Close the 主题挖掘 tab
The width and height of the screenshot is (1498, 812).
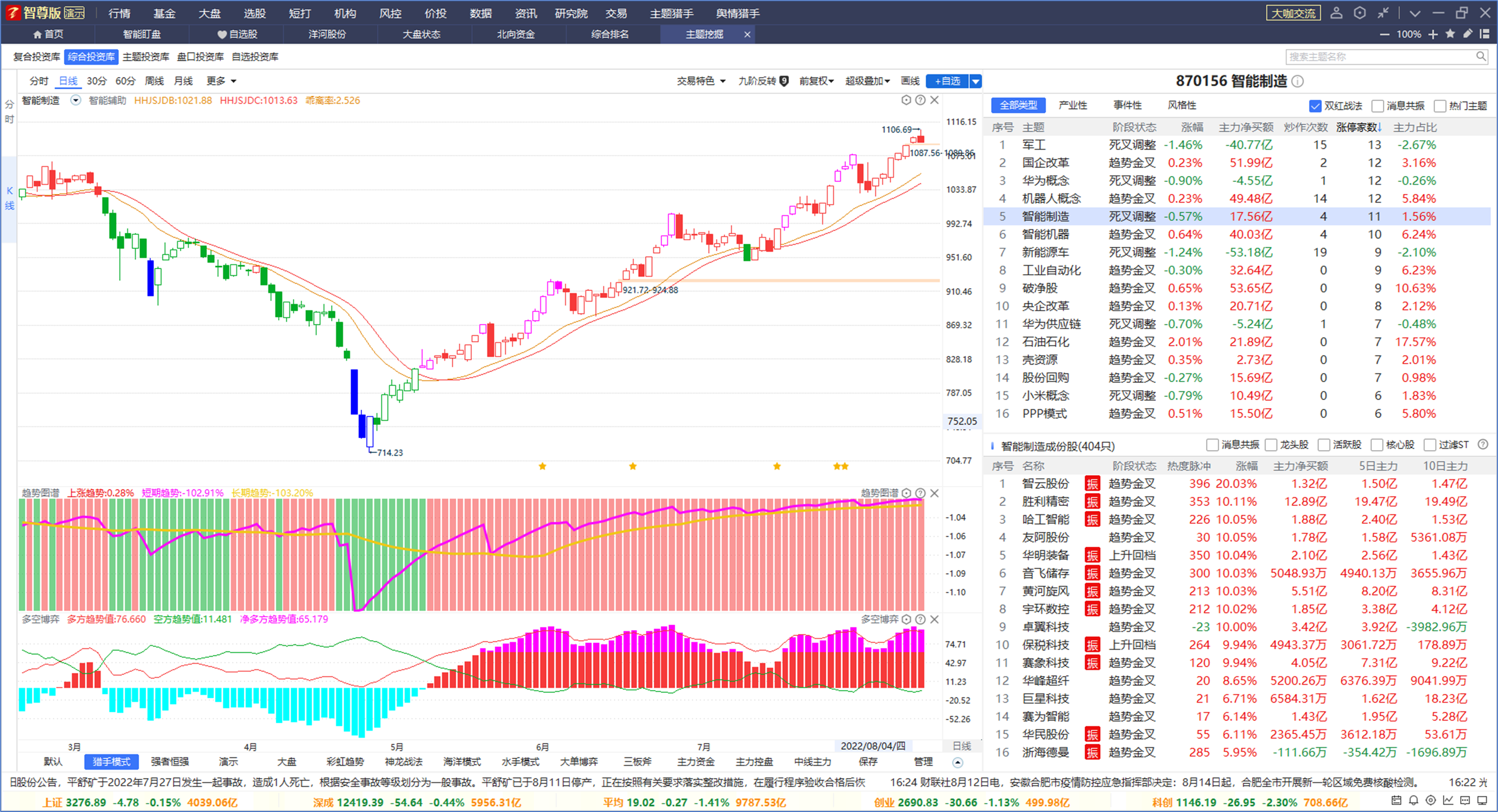748,34
